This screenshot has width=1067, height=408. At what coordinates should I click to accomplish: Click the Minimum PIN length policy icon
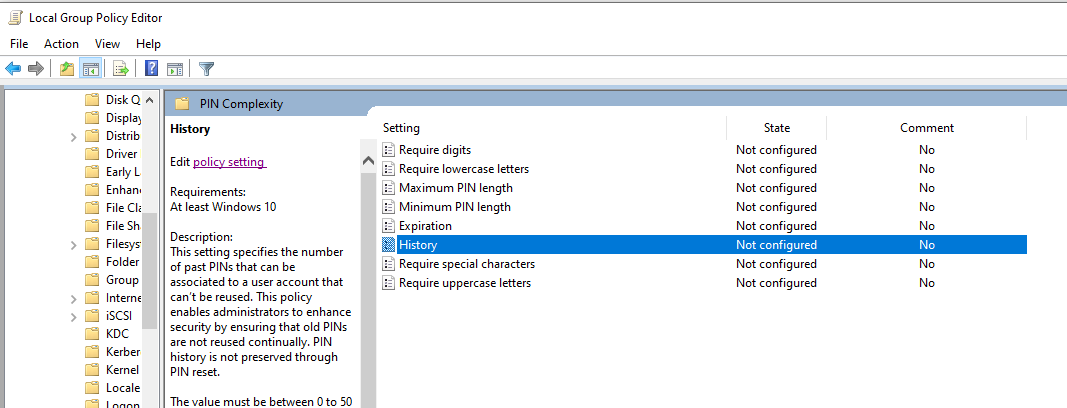tap(389, 207)
